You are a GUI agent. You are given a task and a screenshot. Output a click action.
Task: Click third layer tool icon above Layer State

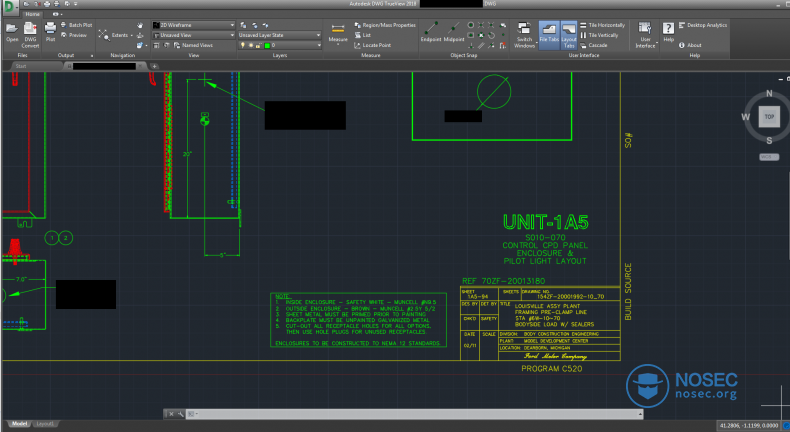tap(266, 25)
